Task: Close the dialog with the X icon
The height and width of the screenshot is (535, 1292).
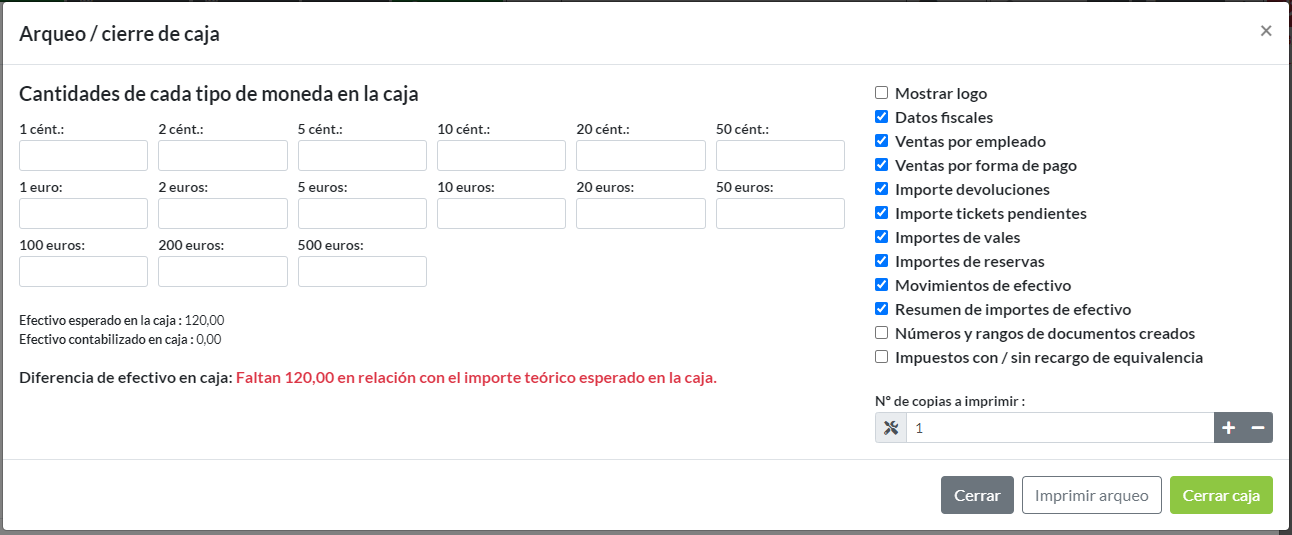Action: pyautogui.click(x=1266, y=31)
